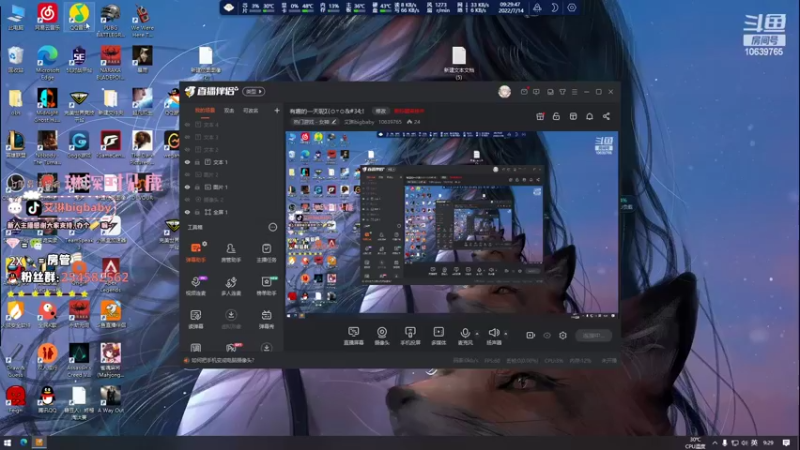The image size is (800, 450).
Task: Toggle visibility of the 文本 2 source
Action: [x=187, y=149]
